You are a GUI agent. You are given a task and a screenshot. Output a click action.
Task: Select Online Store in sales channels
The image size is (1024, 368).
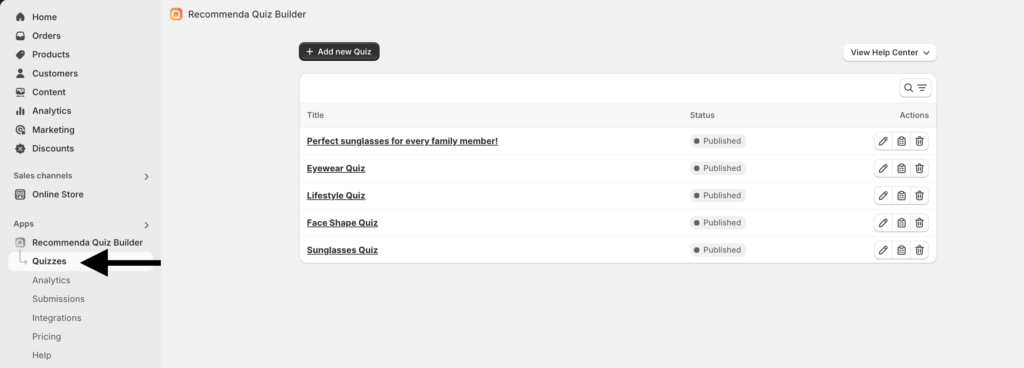point(57,194)
